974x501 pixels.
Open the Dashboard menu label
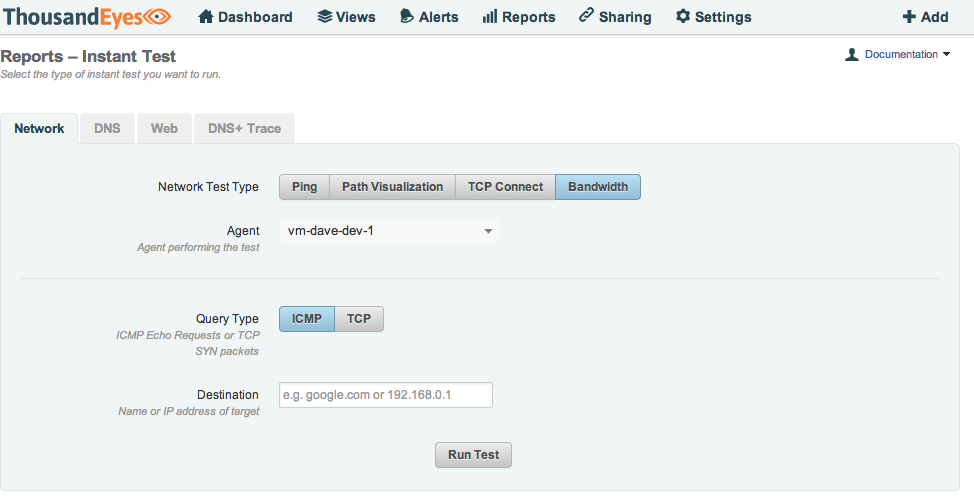coord(255,17)
